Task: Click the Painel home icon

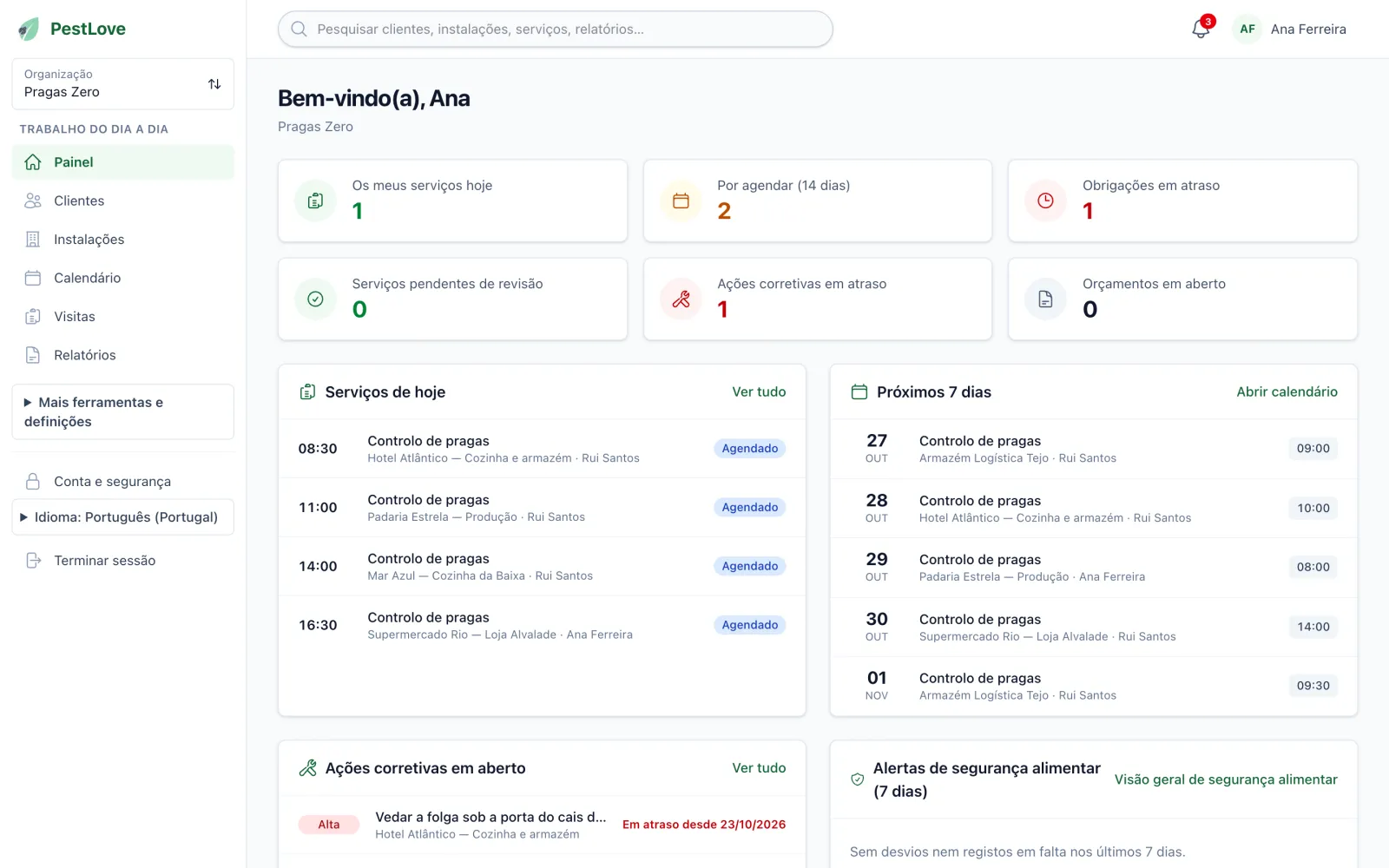Action: tap(33, 162)
